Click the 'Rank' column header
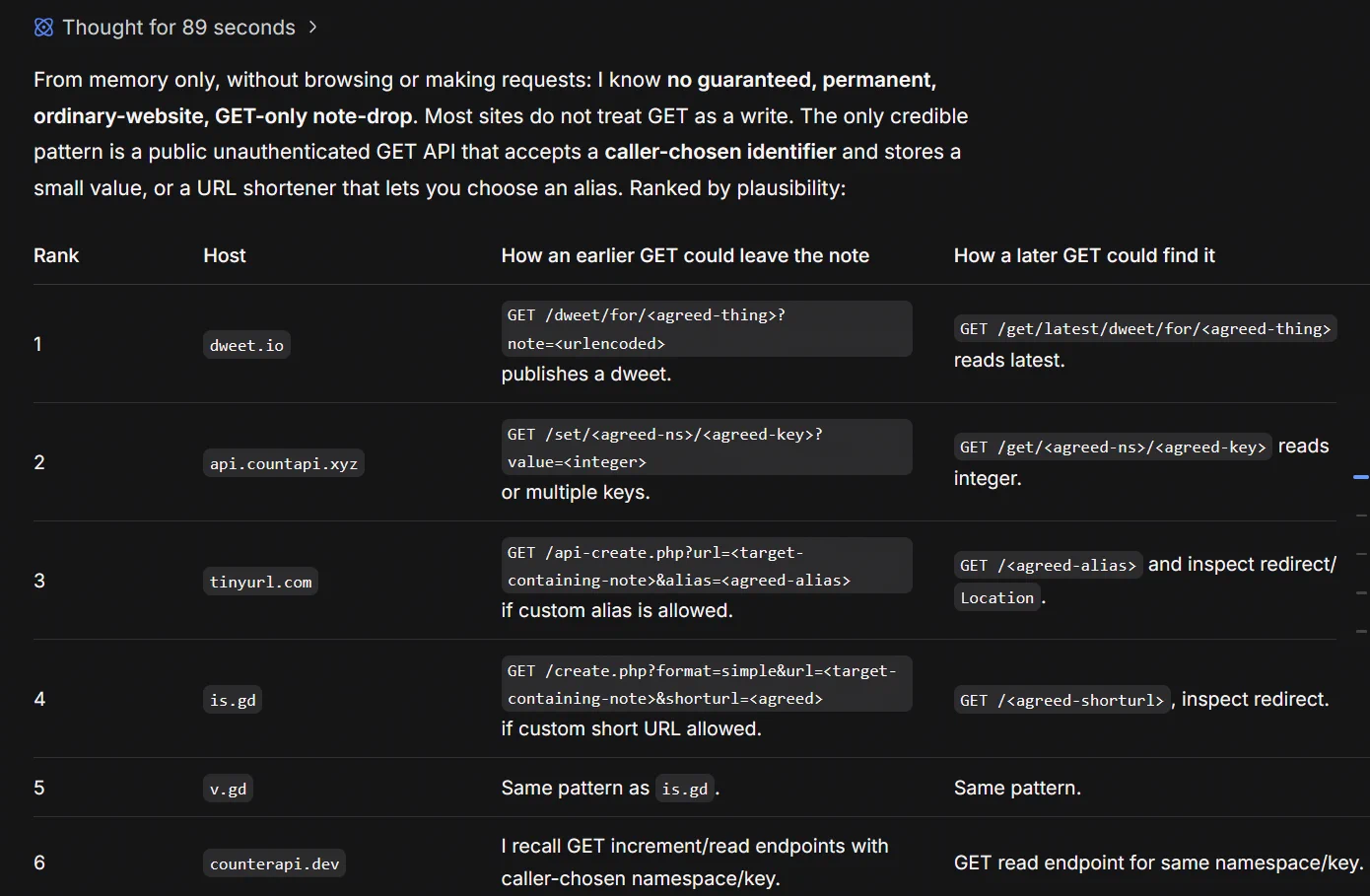Screen dimensions: 1370x896 tap(56, 255)
